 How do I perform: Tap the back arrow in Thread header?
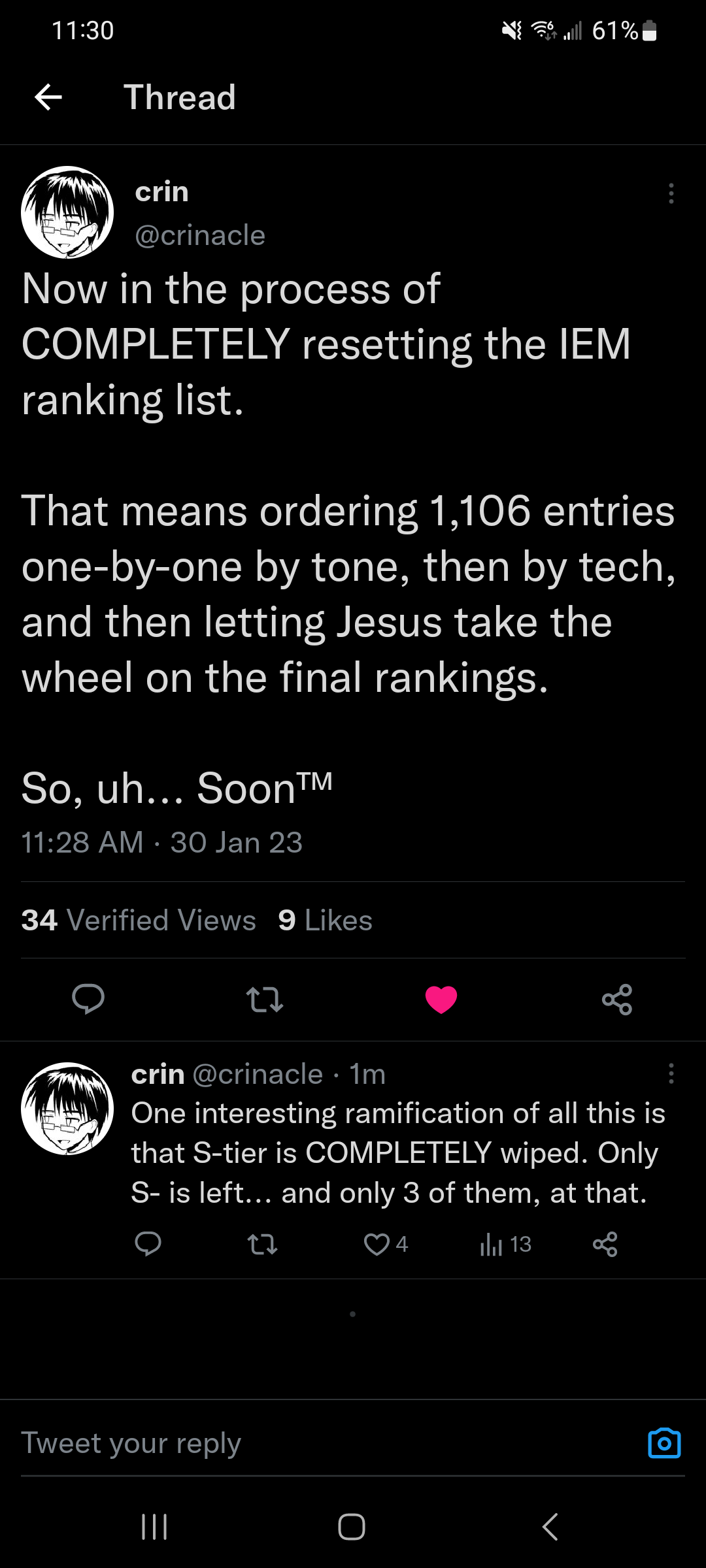click(48, 98)
